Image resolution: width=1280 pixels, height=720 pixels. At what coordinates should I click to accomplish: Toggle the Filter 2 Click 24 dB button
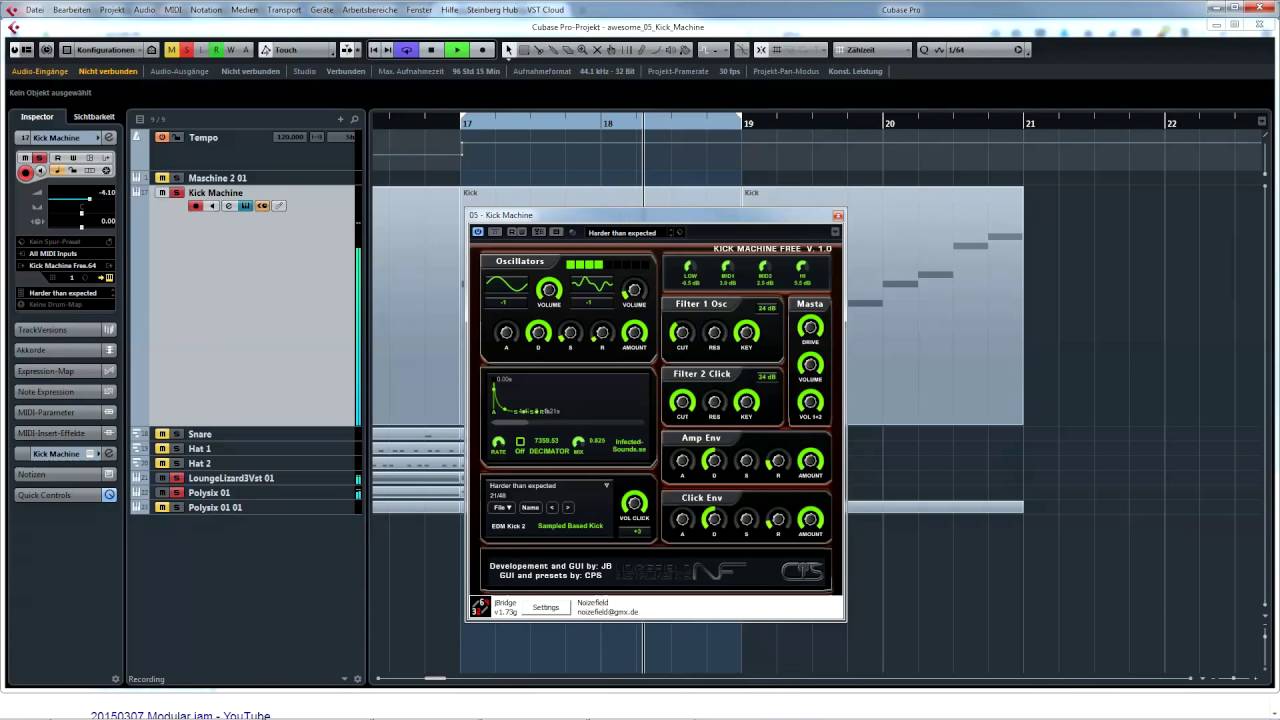pos(767,377)
